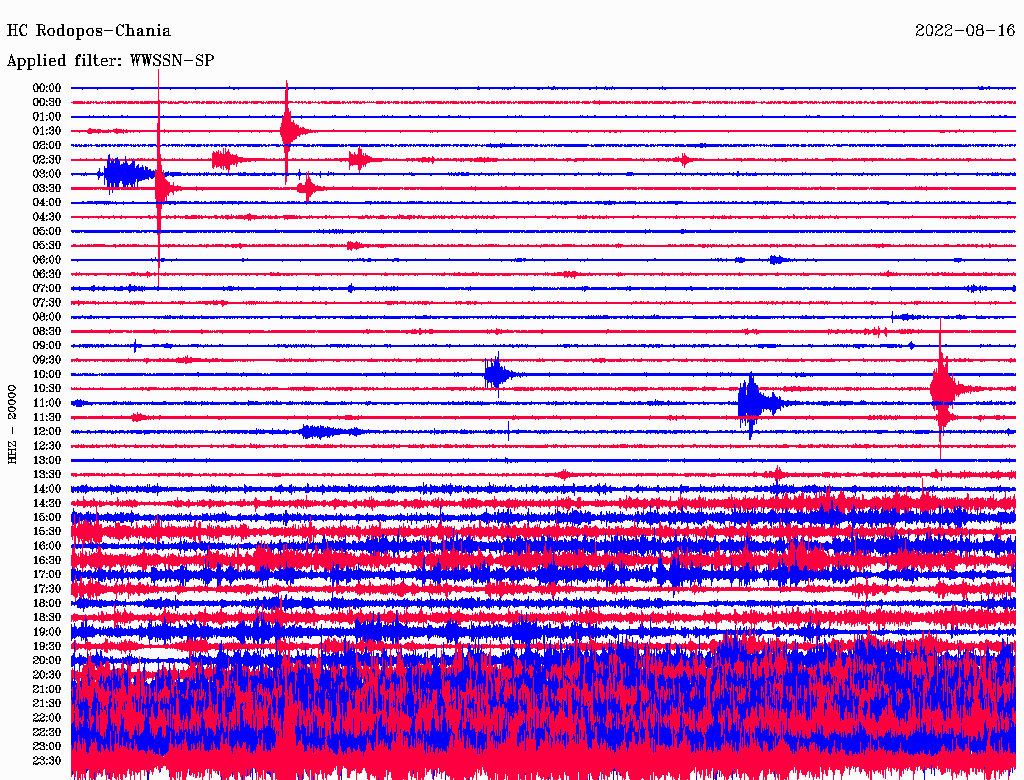Screen dimensions: 1024x780
Task: Select the 03:00 time label
Action: 47,174
